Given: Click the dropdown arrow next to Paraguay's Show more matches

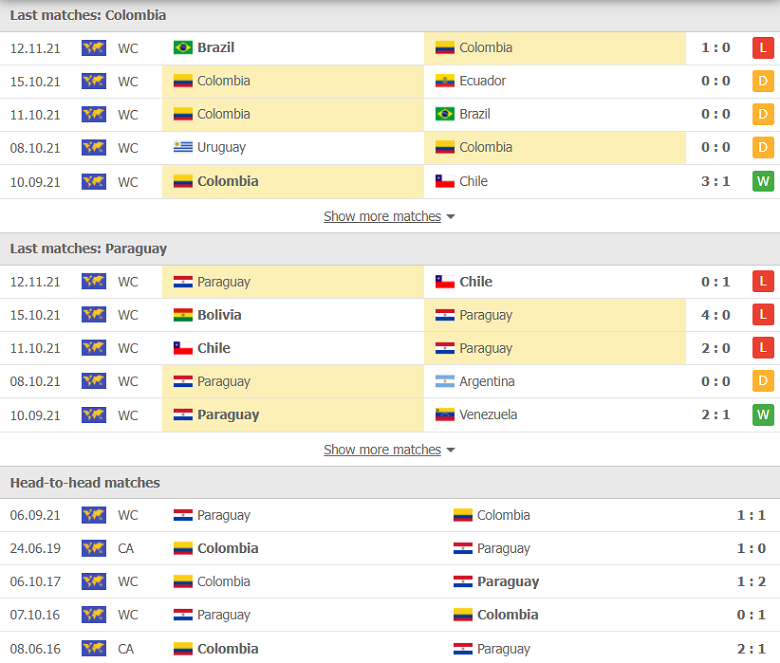Looking at the screenshot, I should click(x=451, y=450).
